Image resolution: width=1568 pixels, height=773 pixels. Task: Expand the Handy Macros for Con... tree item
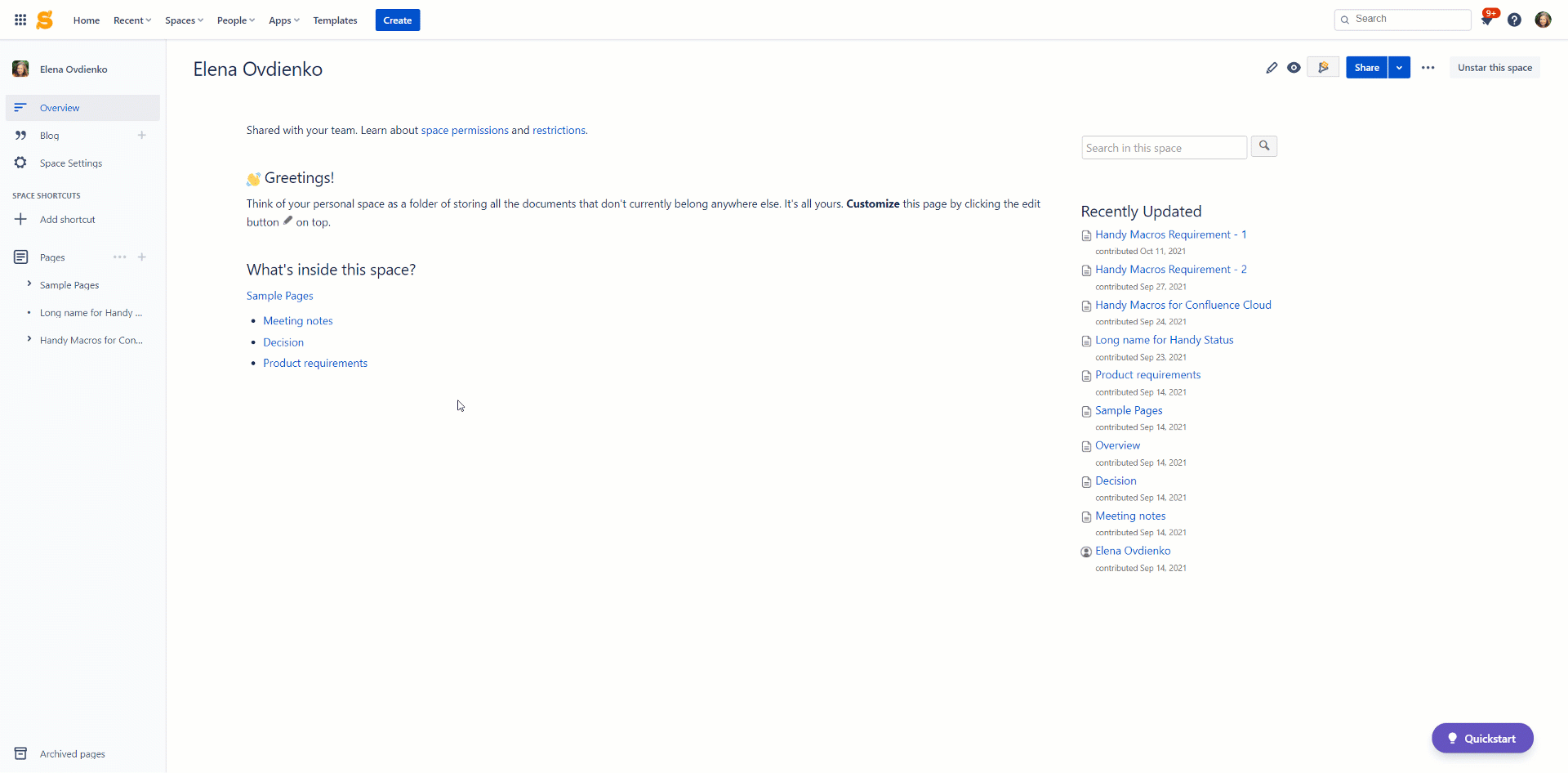[x=29, y=339]
